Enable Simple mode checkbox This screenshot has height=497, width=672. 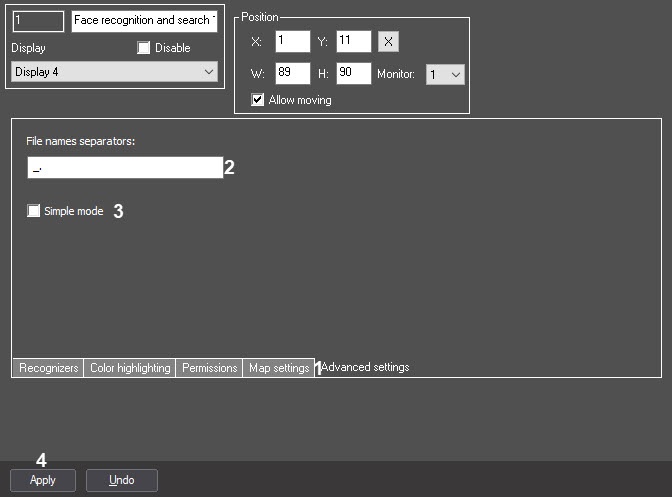34,211
